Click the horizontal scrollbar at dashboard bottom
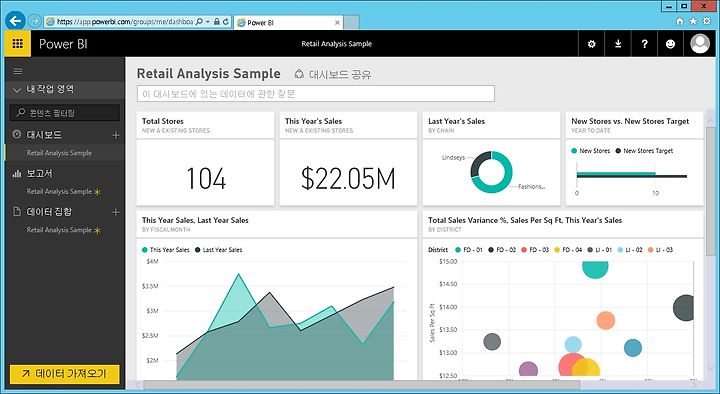The width and height of the screenshot is (720, 394). click(x=362, y=384)
